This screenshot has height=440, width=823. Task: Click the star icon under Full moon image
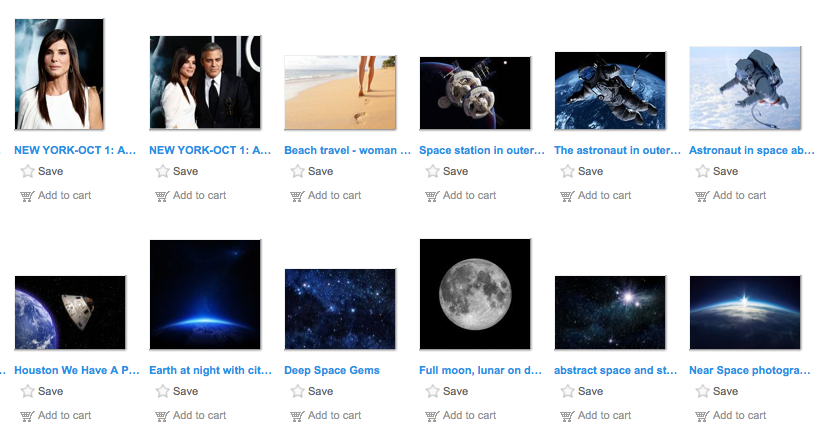coord(432,391)
